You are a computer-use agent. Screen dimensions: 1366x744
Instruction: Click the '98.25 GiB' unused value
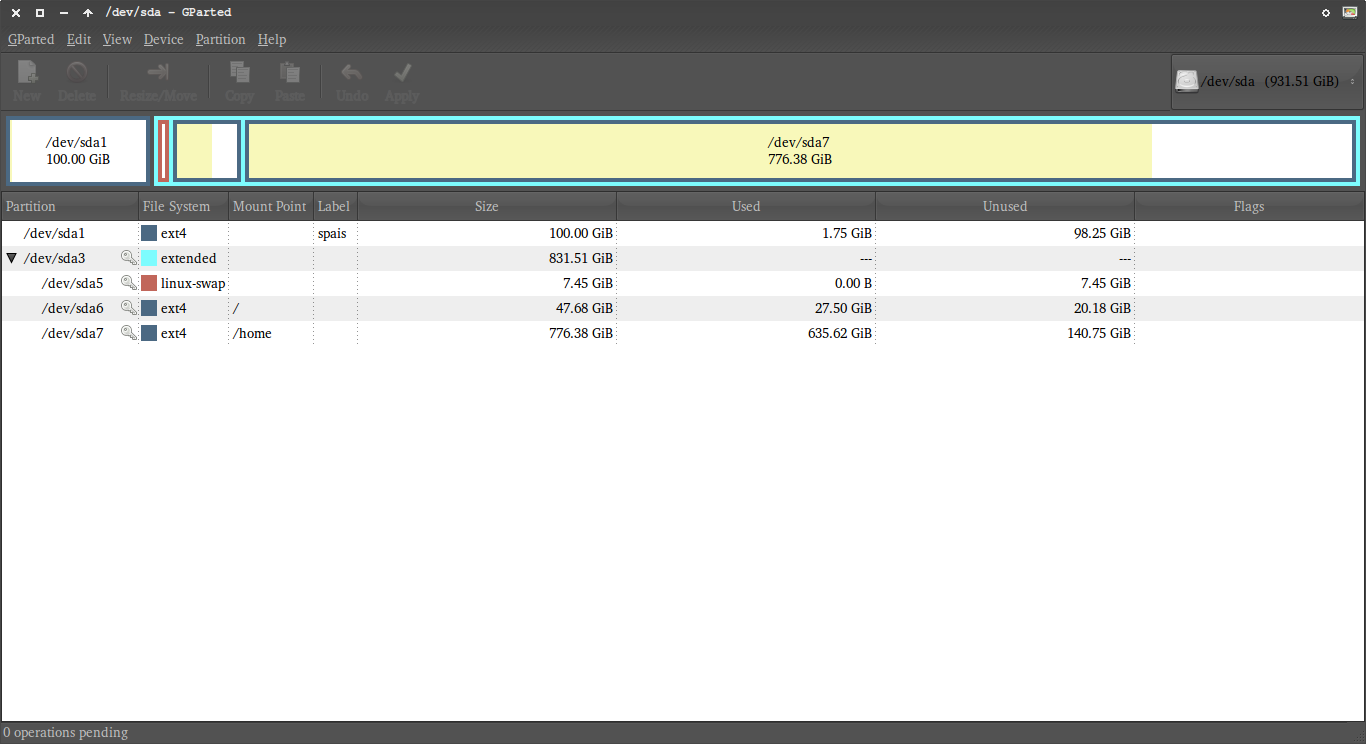(x=1101, y=233)
